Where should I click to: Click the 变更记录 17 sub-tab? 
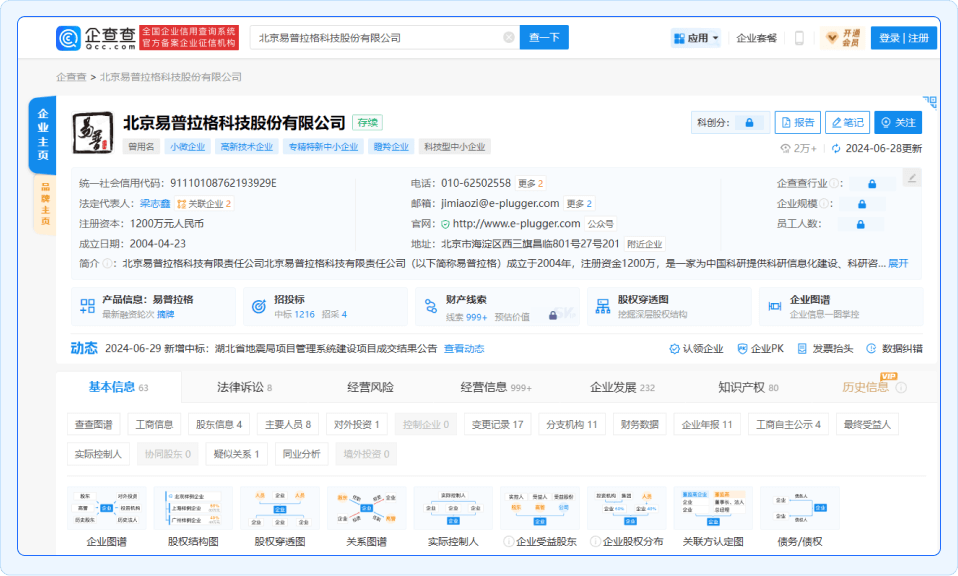point(497,424)
